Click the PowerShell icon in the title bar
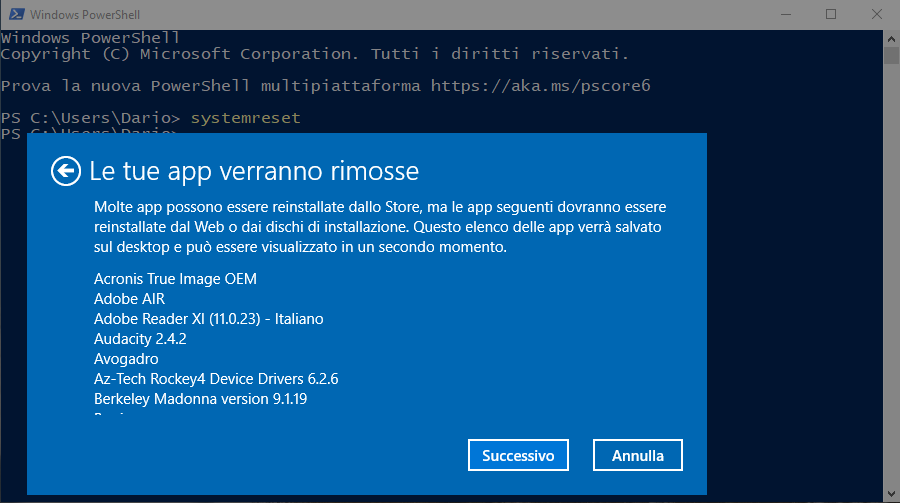Screen dimensions: 900x503 [x=17, y=14]
